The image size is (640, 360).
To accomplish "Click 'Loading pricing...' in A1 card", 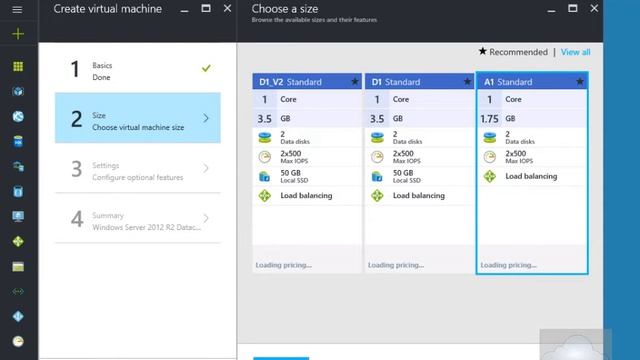I will point(509,265).
